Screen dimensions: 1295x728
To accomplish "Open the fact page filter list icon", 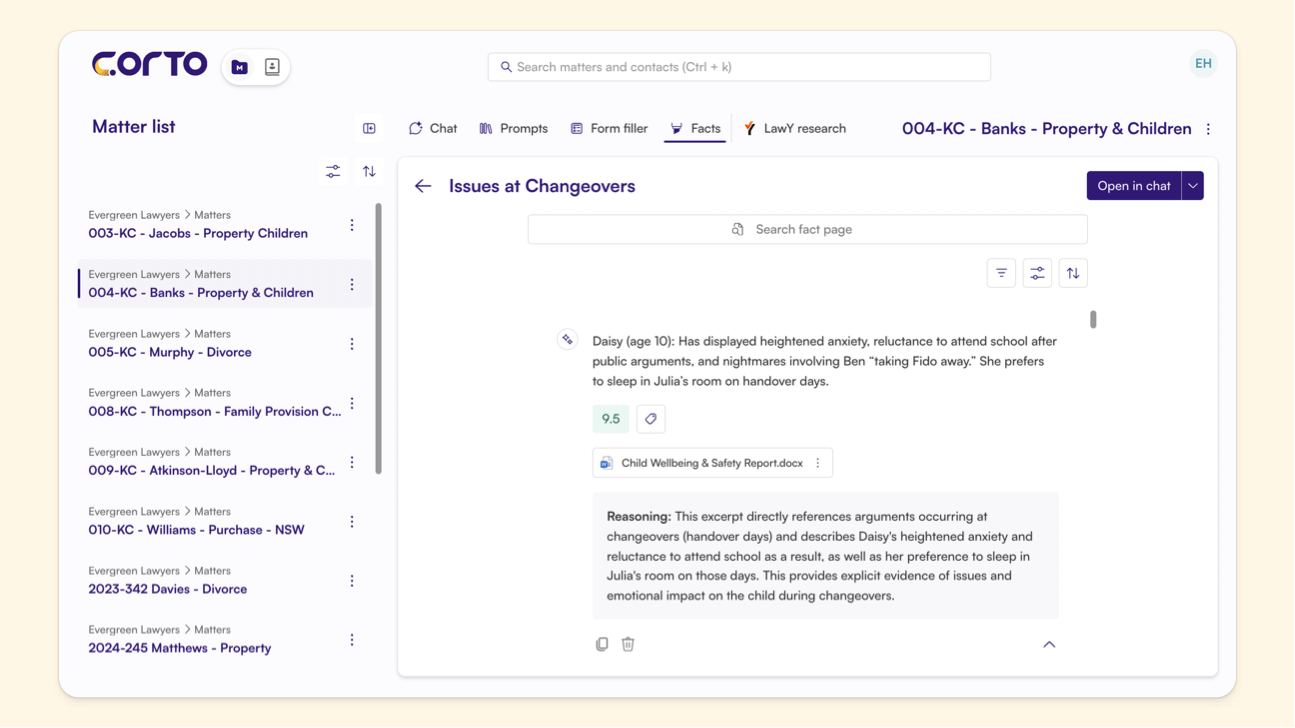I will (x=1001, y=273).
